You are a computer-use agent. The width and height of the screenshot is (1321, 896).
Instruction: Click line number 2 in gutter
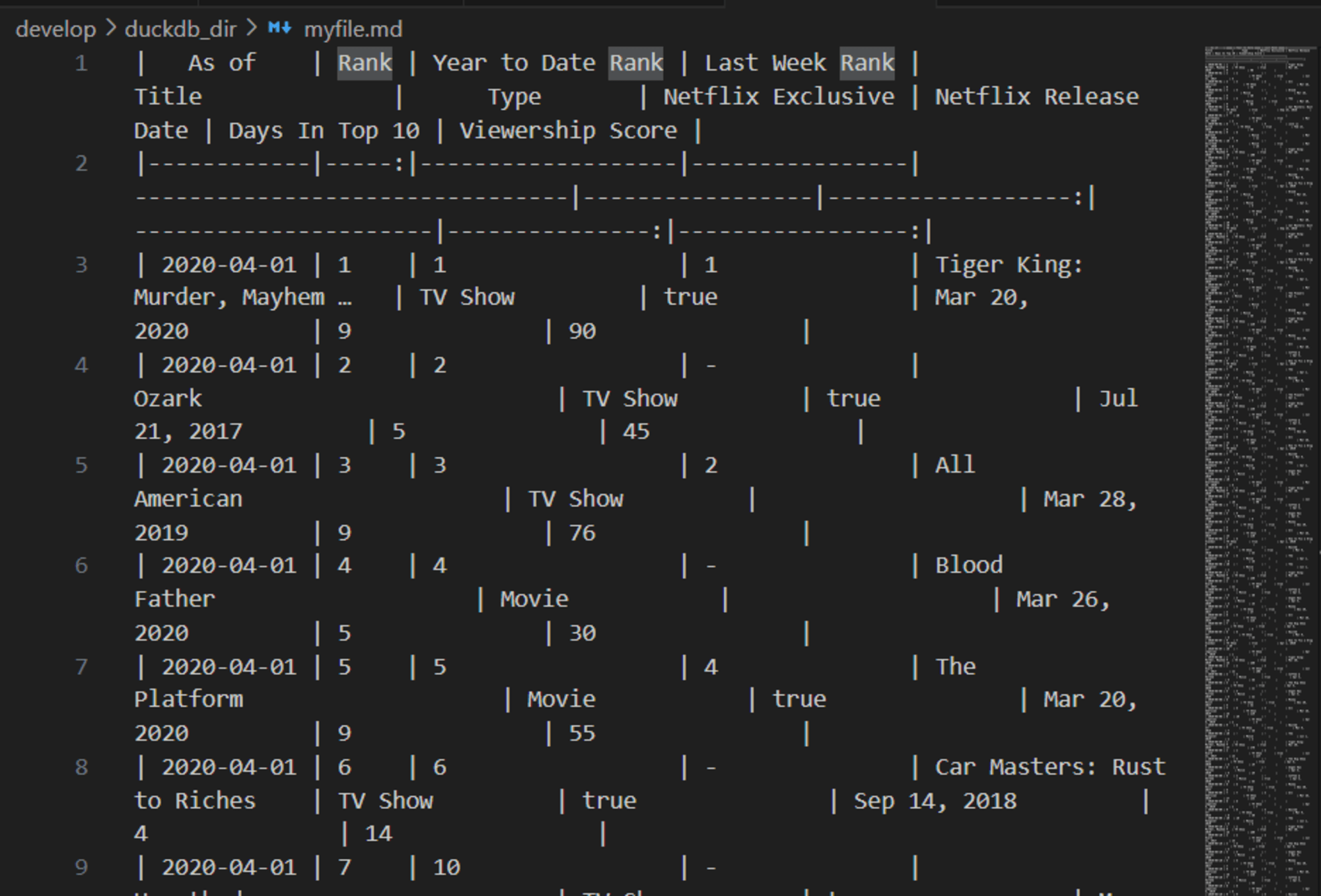point(81,163)
